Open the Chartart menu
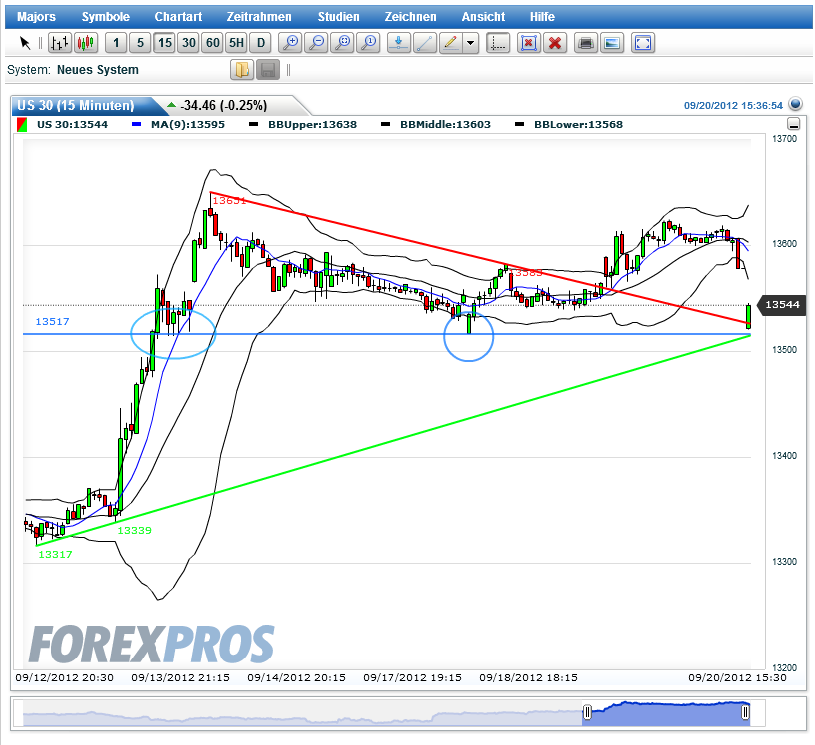 pyautogui.click(x=178, y=17)
